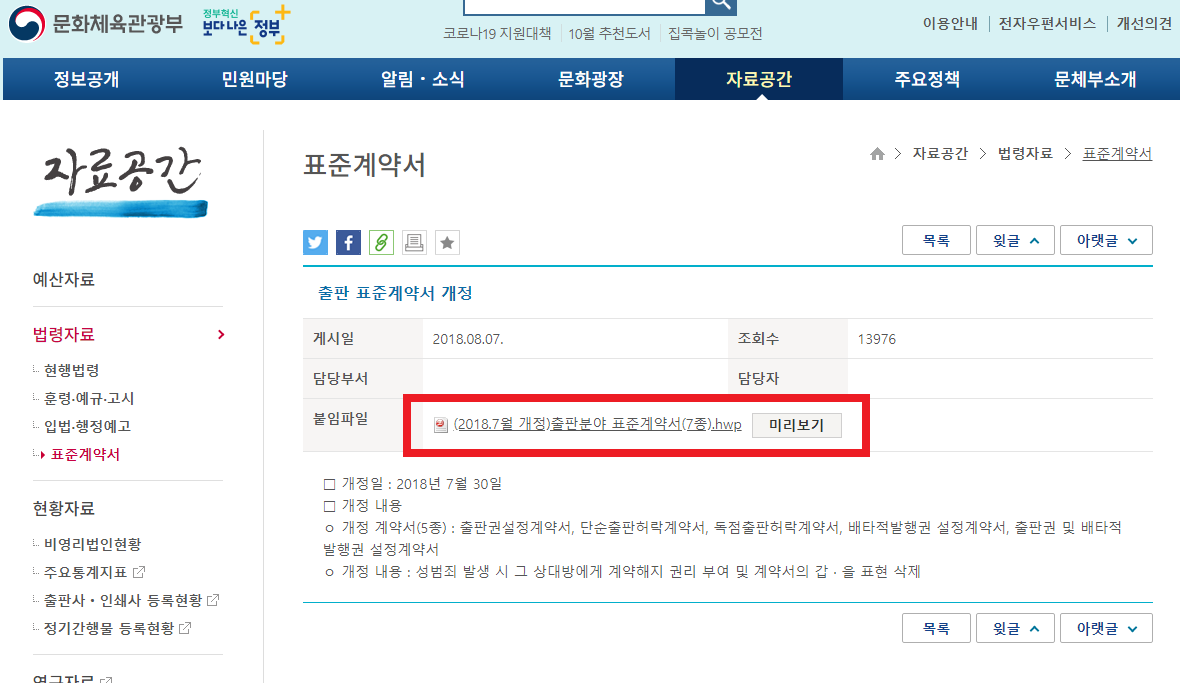Copy the page URL via the link icon

coord(380,242)
